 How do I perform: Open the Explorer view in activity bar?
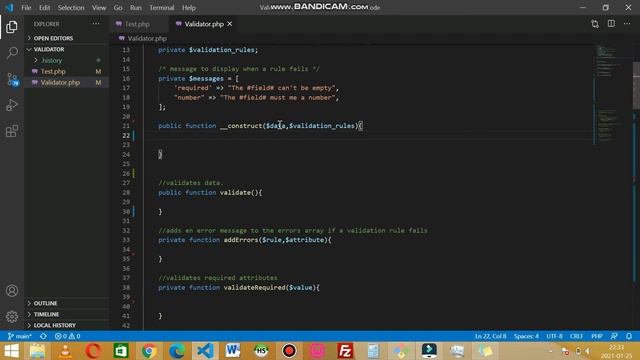point(12,27)
